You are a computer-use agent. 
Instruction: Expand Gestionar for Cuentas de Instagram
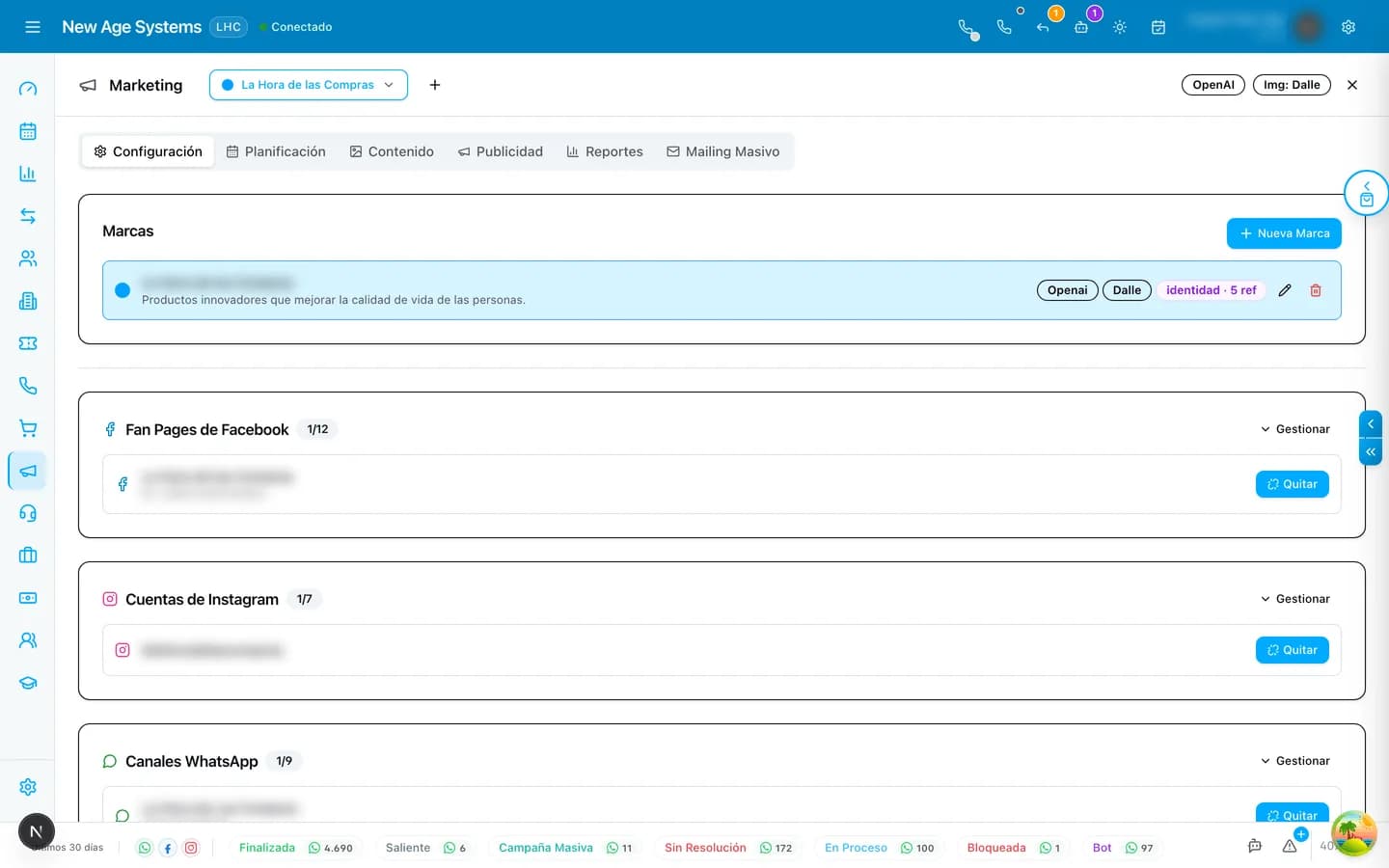[1295, 599]
